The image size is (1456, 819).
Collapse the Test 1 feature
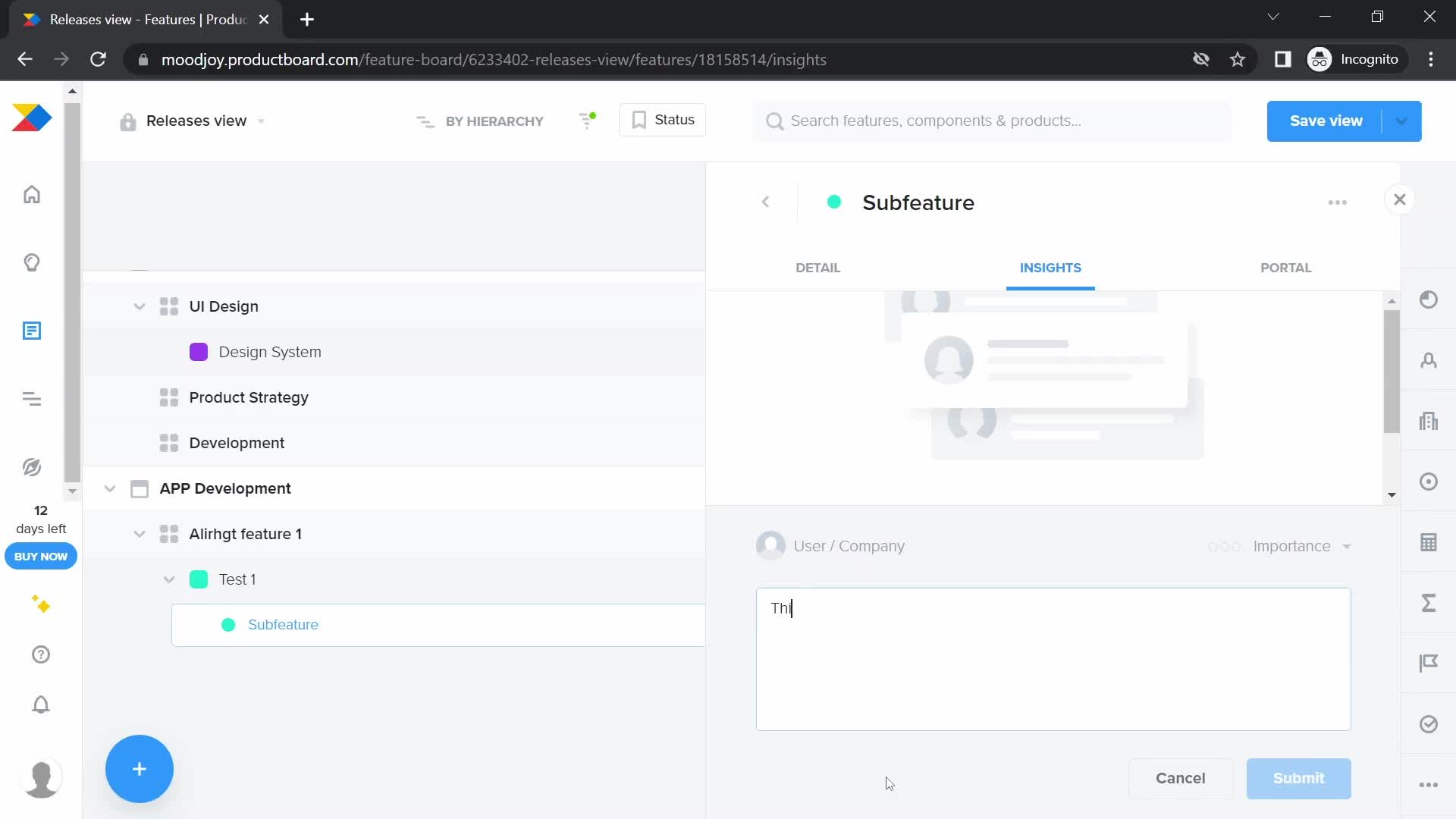tap(169, 579)
